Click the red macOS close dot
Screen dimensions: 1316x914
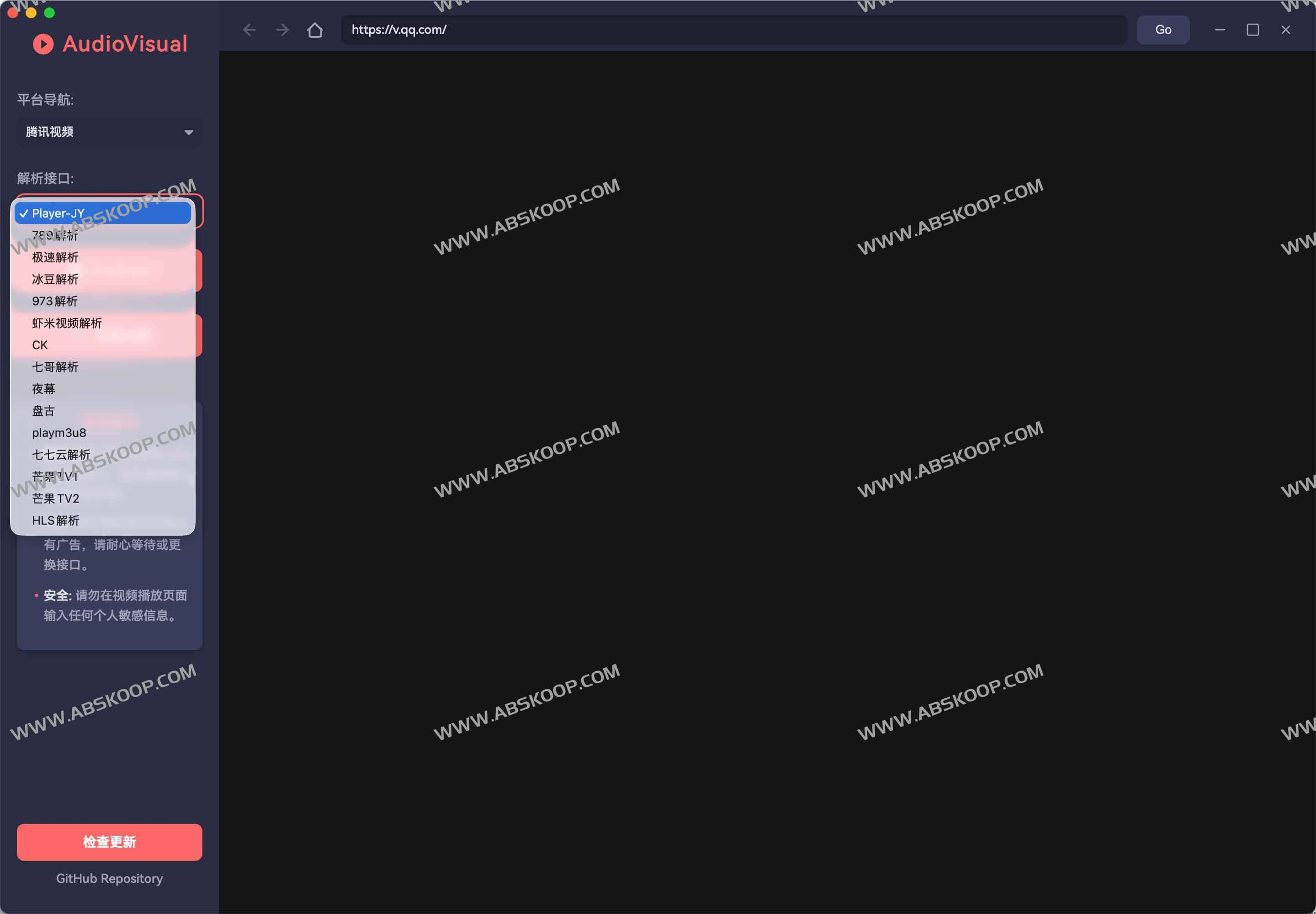click(x=13, y=13)
